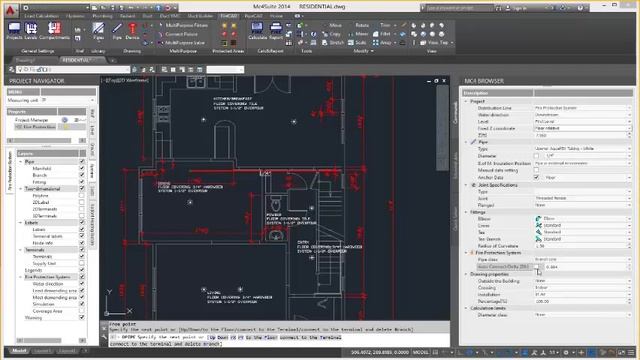Toggle the Legends layer checkbox
Viewport: 640px width, 360px height.
(82, 270)
